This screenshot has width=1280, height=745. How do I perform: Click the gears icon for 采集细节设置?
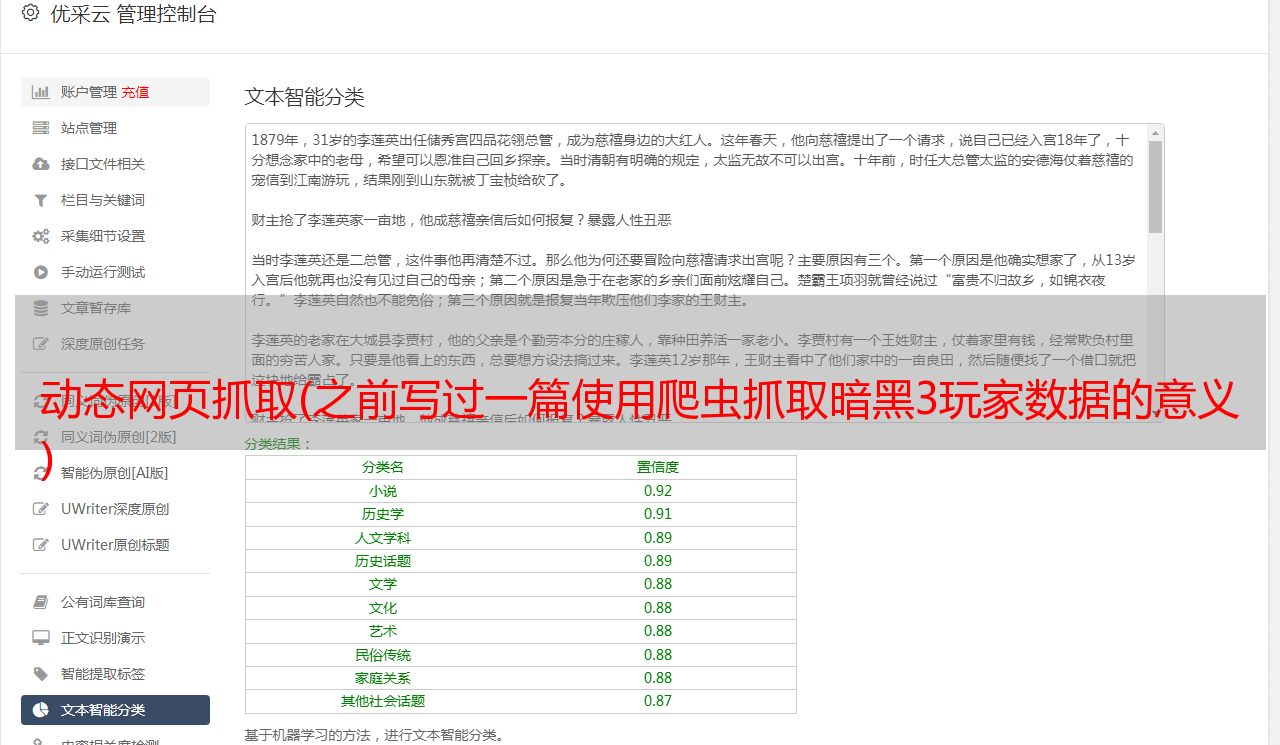click(41, 236)
